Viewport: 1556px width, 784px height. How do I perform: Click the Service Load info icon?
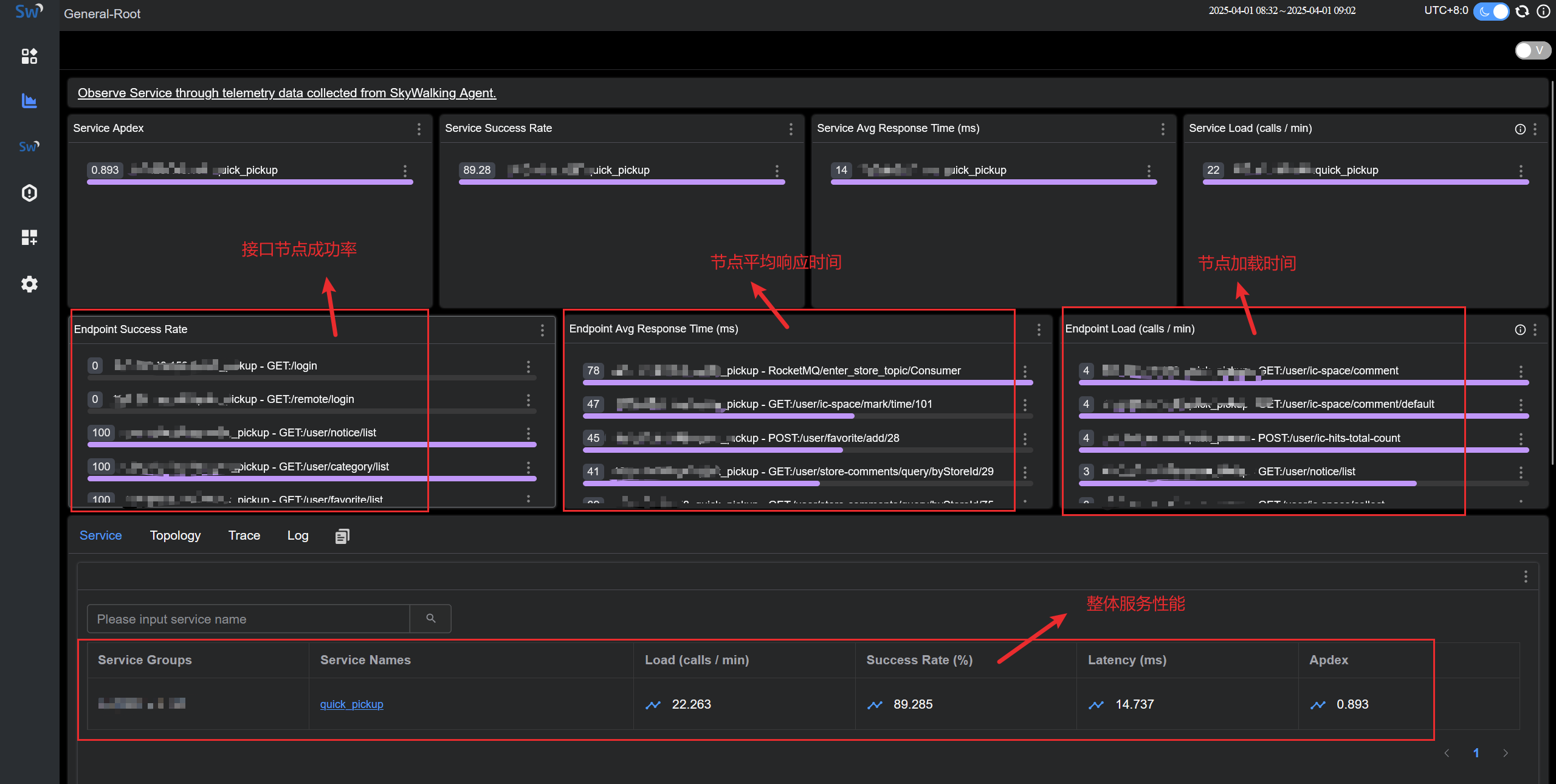pos(1520,129)
